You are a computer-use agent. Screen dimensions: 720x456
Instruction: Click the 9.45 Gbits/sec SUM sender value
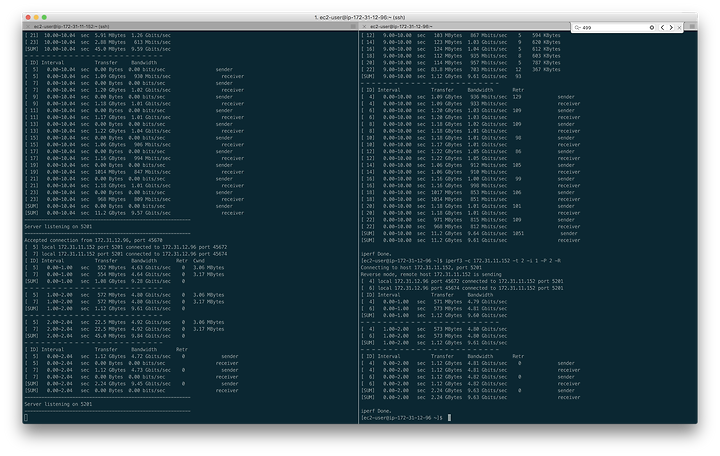tap(151, 384)
